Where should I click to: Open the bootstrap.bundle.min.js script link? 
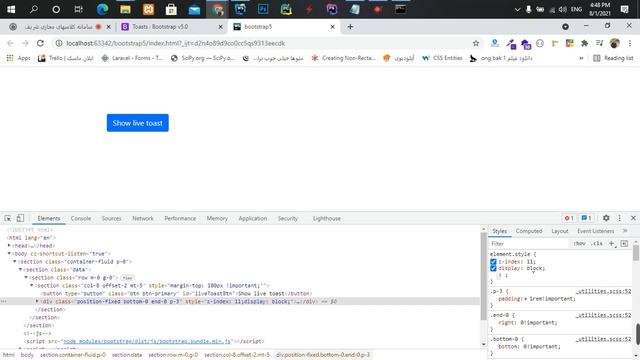coord(147,341)
